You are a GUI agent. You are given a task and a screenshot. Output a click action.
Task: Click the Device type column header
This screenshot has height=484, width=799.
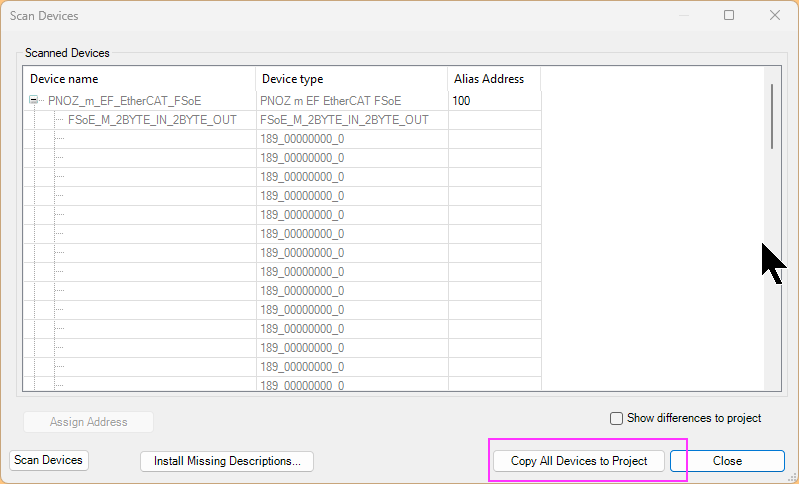coord(352,79)
